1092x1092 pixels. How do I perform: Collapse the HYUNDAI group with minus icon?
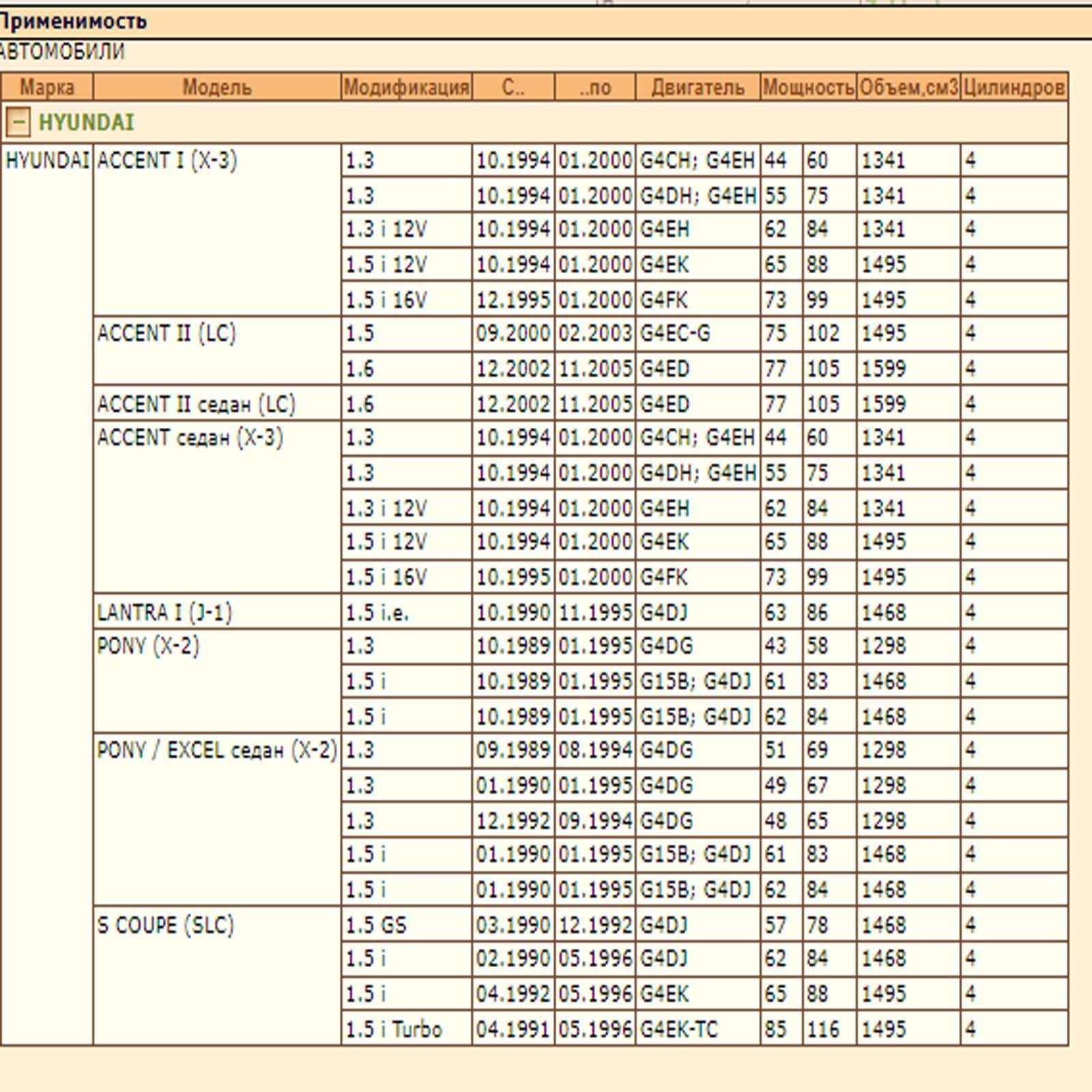pyautogui.click(x=18, y=123)
